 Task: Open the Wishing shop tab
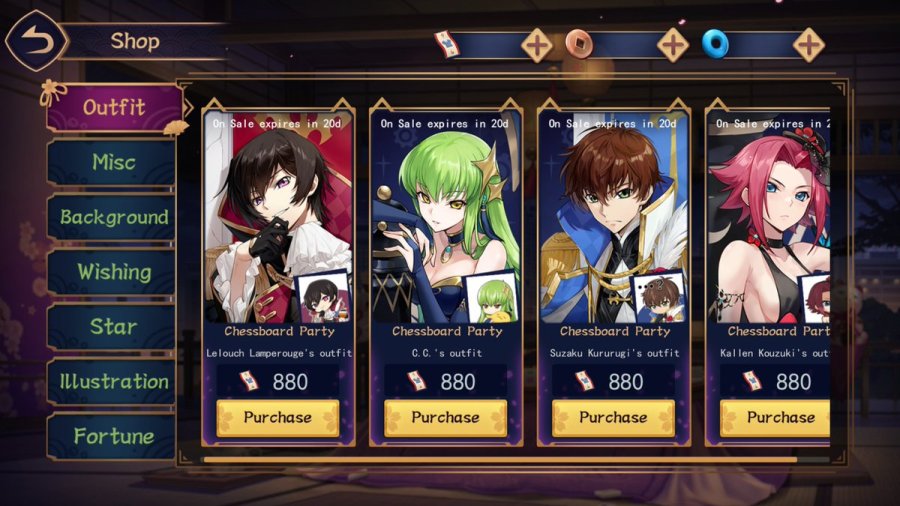(112, 272)
